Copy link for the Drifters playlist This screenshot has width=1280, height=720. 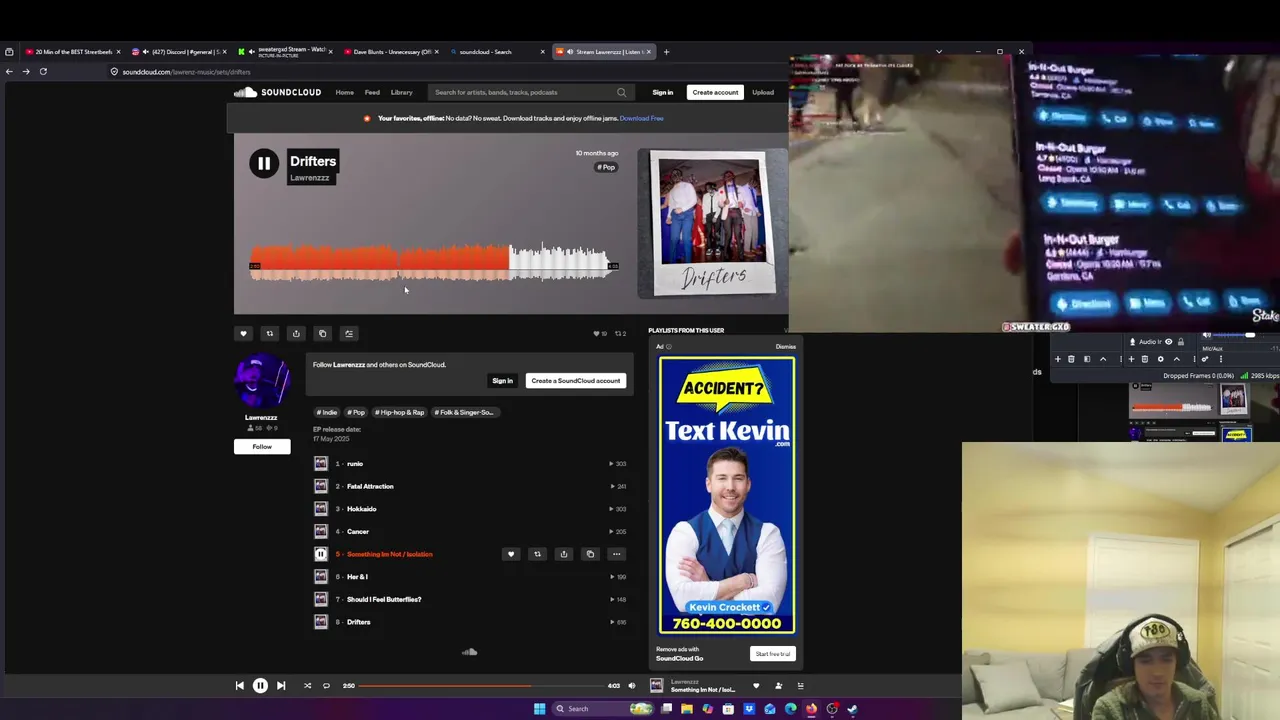coord(322,334)
